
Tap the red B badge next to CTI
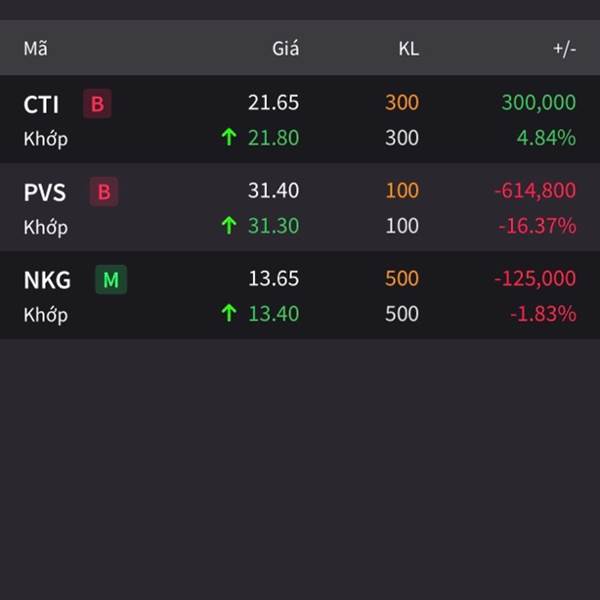tap(97, 104)
